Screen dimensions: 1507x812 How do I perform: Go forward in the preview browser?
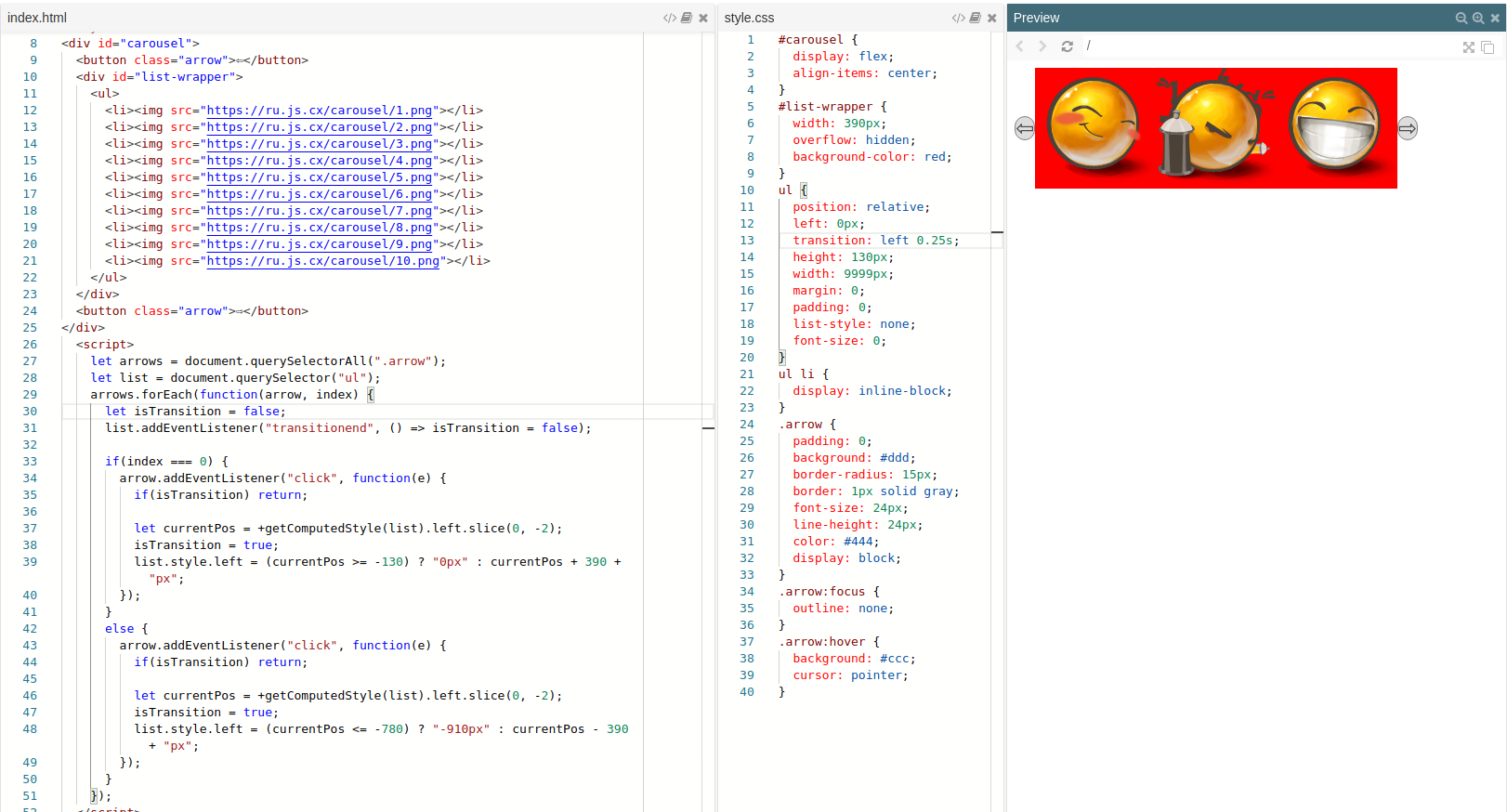[x=1042, y=46]
